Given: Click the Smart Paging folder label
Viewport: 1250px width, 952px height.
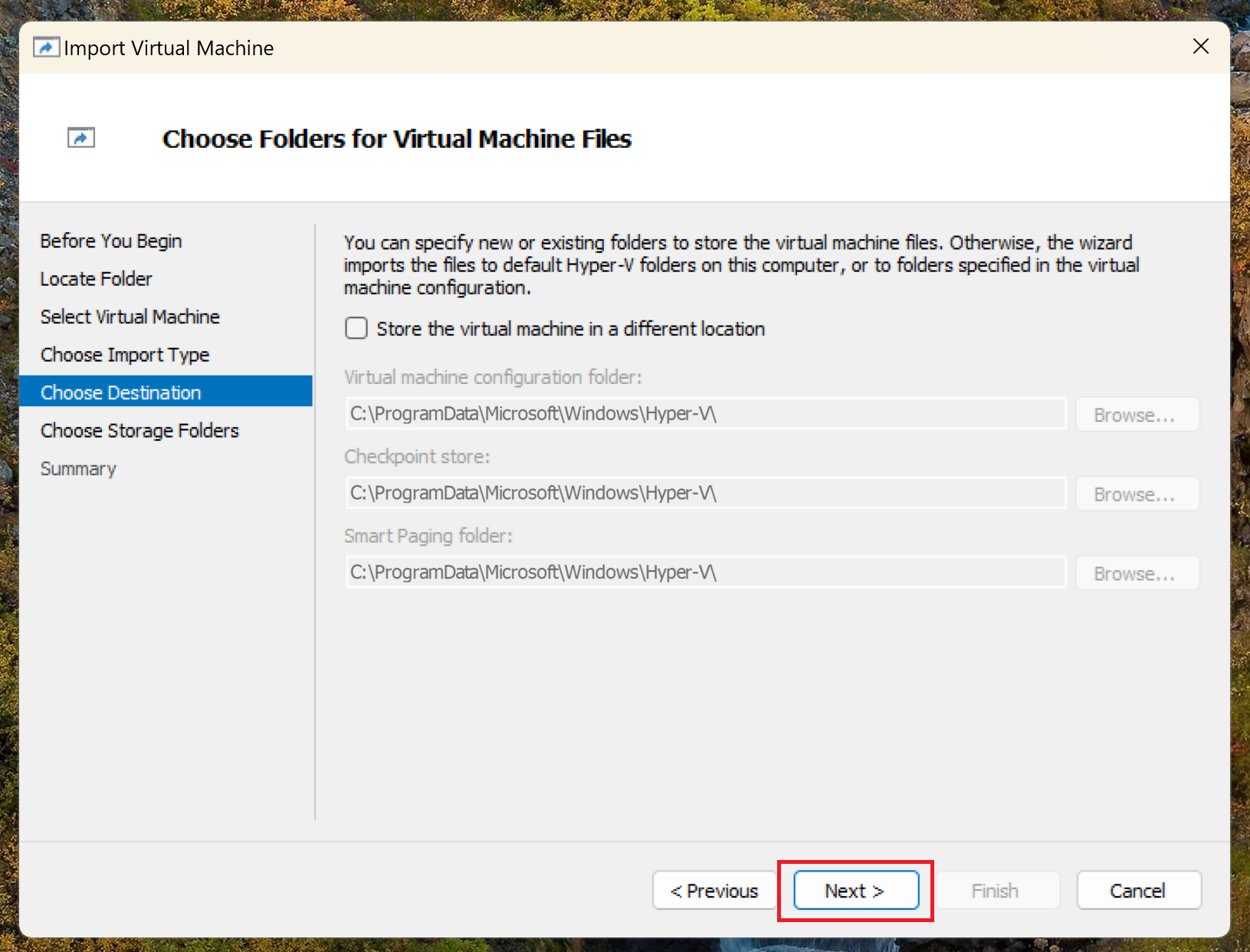Looking at the screenshot, I should point(428,536).
